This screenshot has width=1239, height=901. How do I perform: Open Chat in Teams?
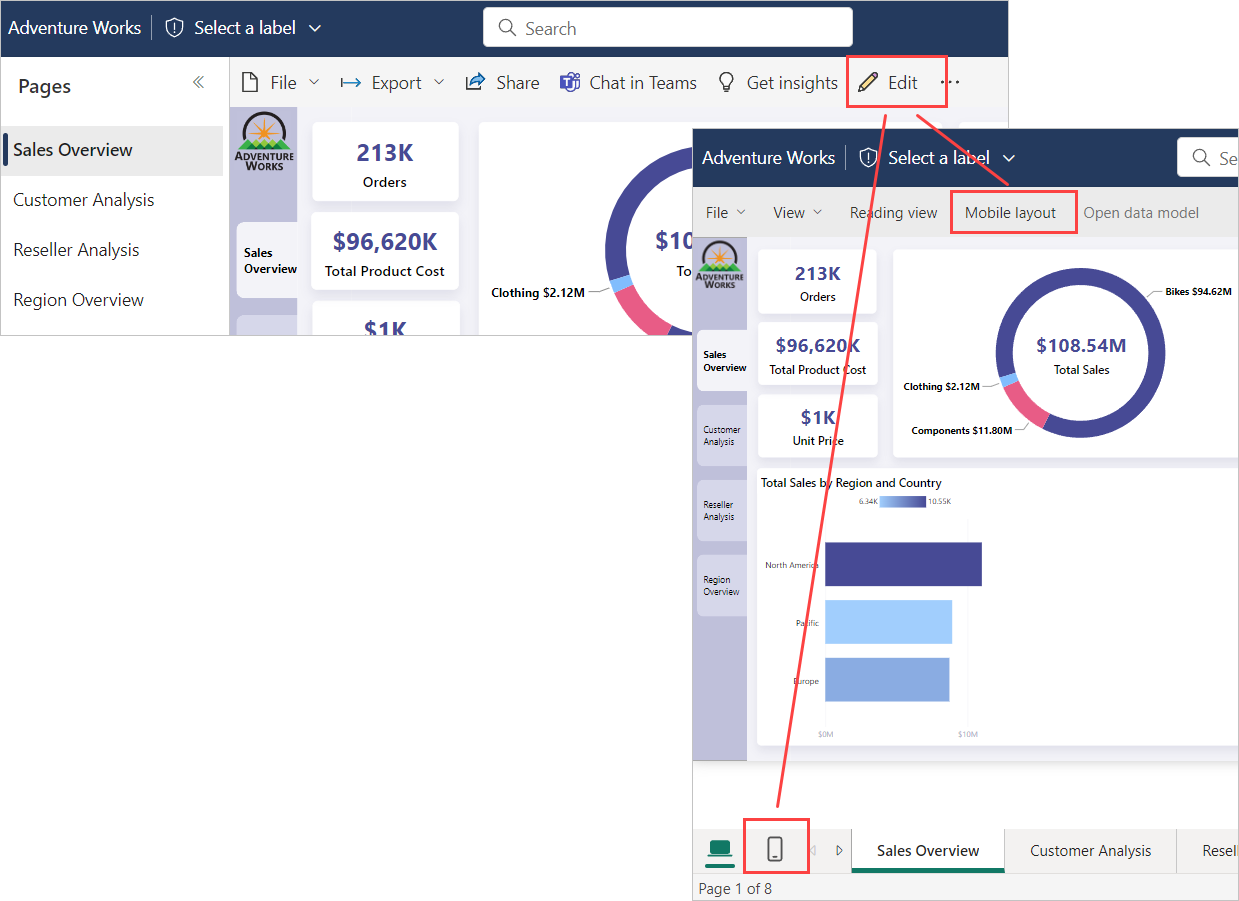click(570, 82)
